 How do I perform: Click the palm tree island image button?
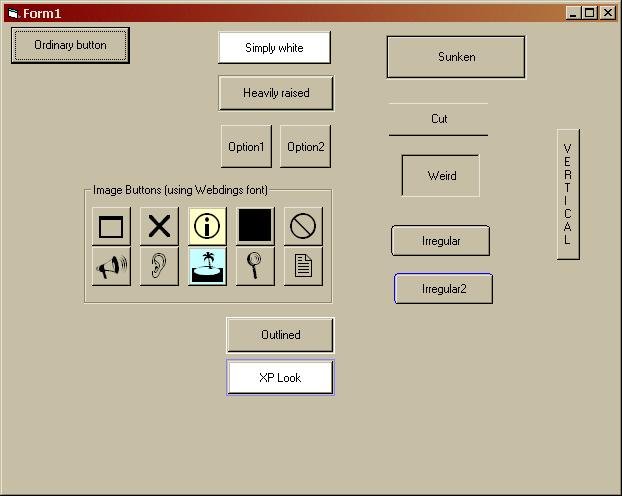[207, 266]
